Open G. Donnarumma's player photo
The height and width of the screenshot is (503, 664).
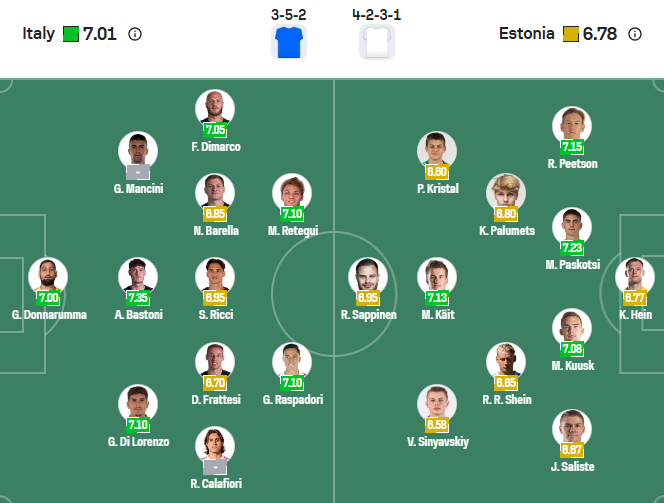(48, 277)
